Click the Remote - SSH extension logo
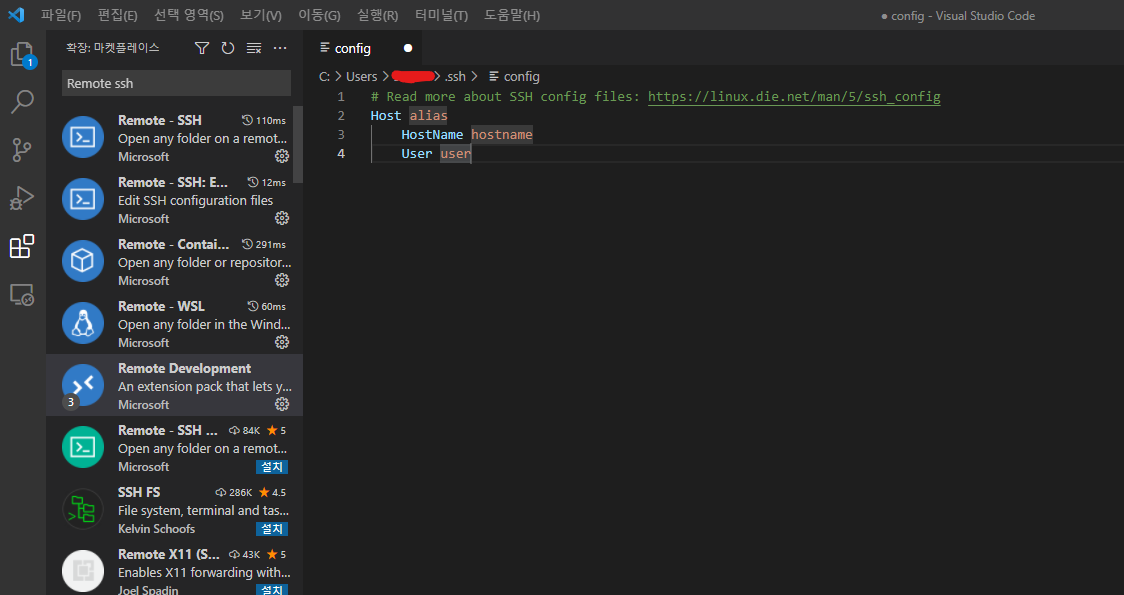 click(x=83, y=137)
